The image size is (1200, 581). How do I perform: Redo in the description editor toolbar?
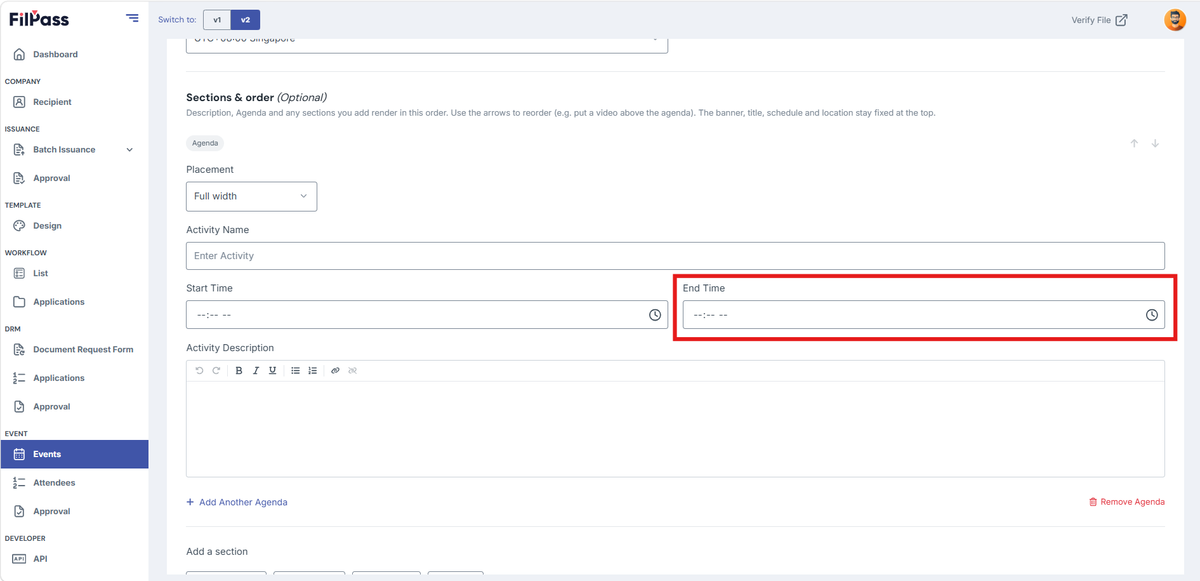(215, 370)
